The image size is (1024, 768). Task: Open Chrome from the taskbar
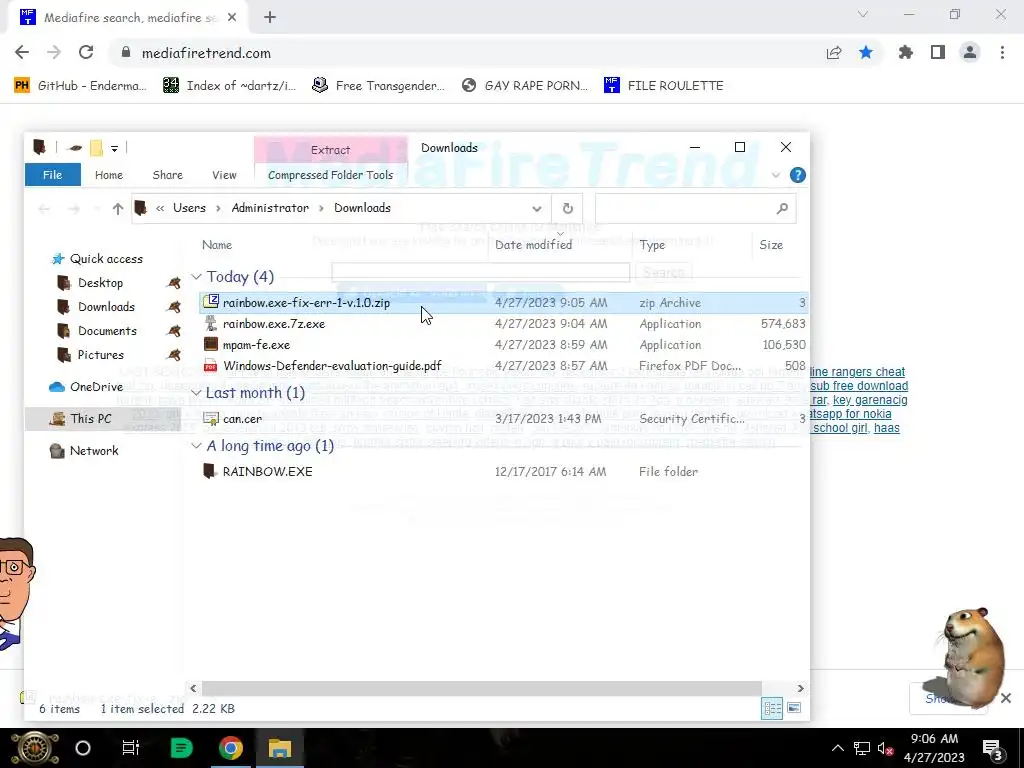coord(231,748)
